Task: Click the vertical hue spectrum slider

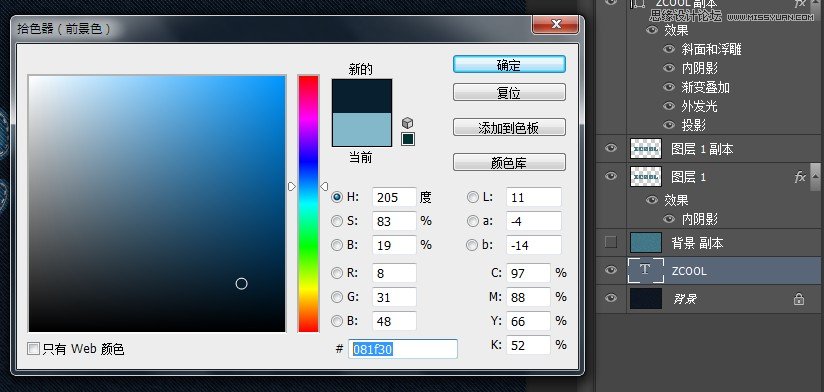Action: [308, 203]
